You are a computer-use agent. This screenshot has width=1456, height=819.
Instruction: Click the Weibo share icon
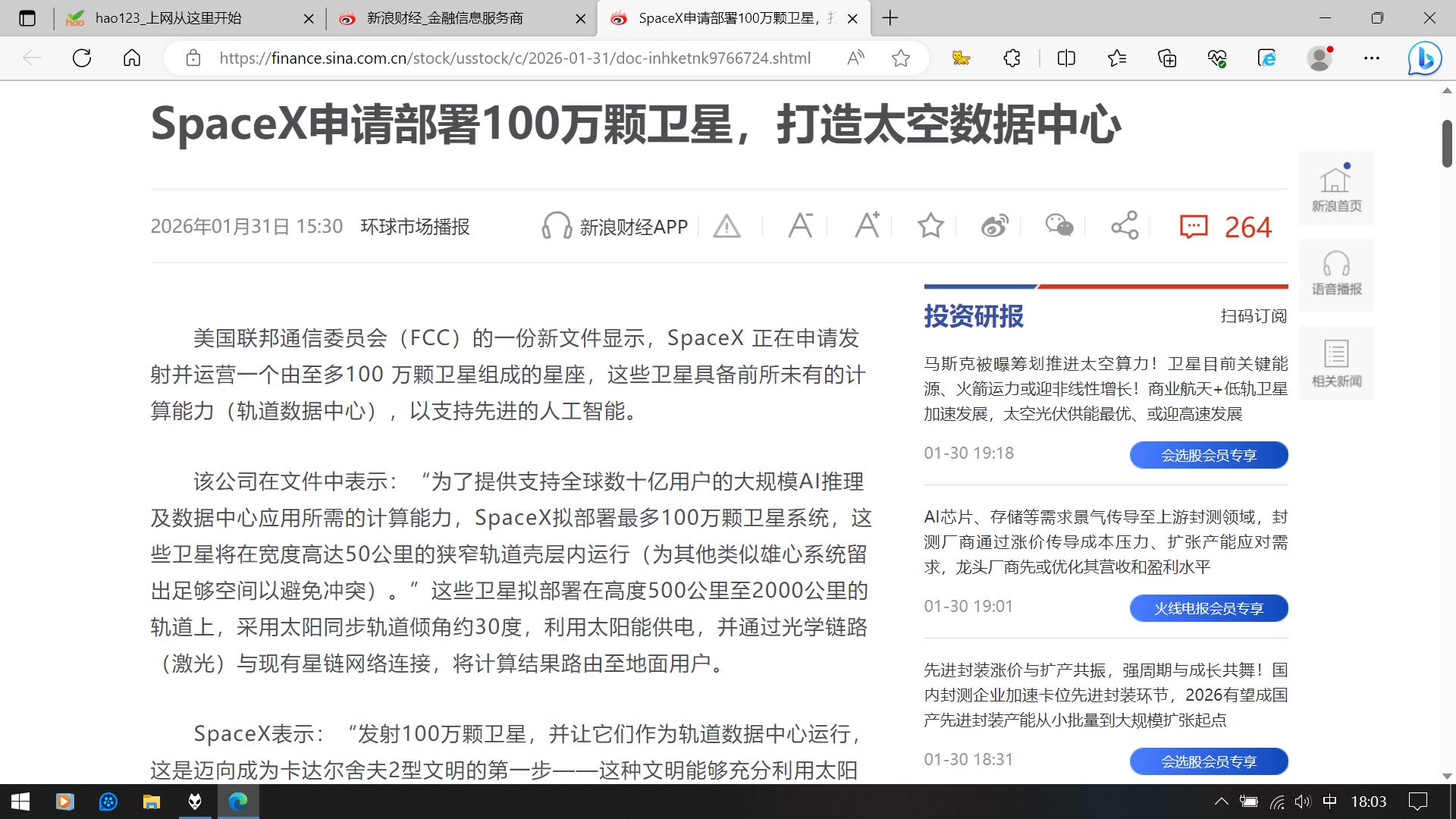(994, 226)
